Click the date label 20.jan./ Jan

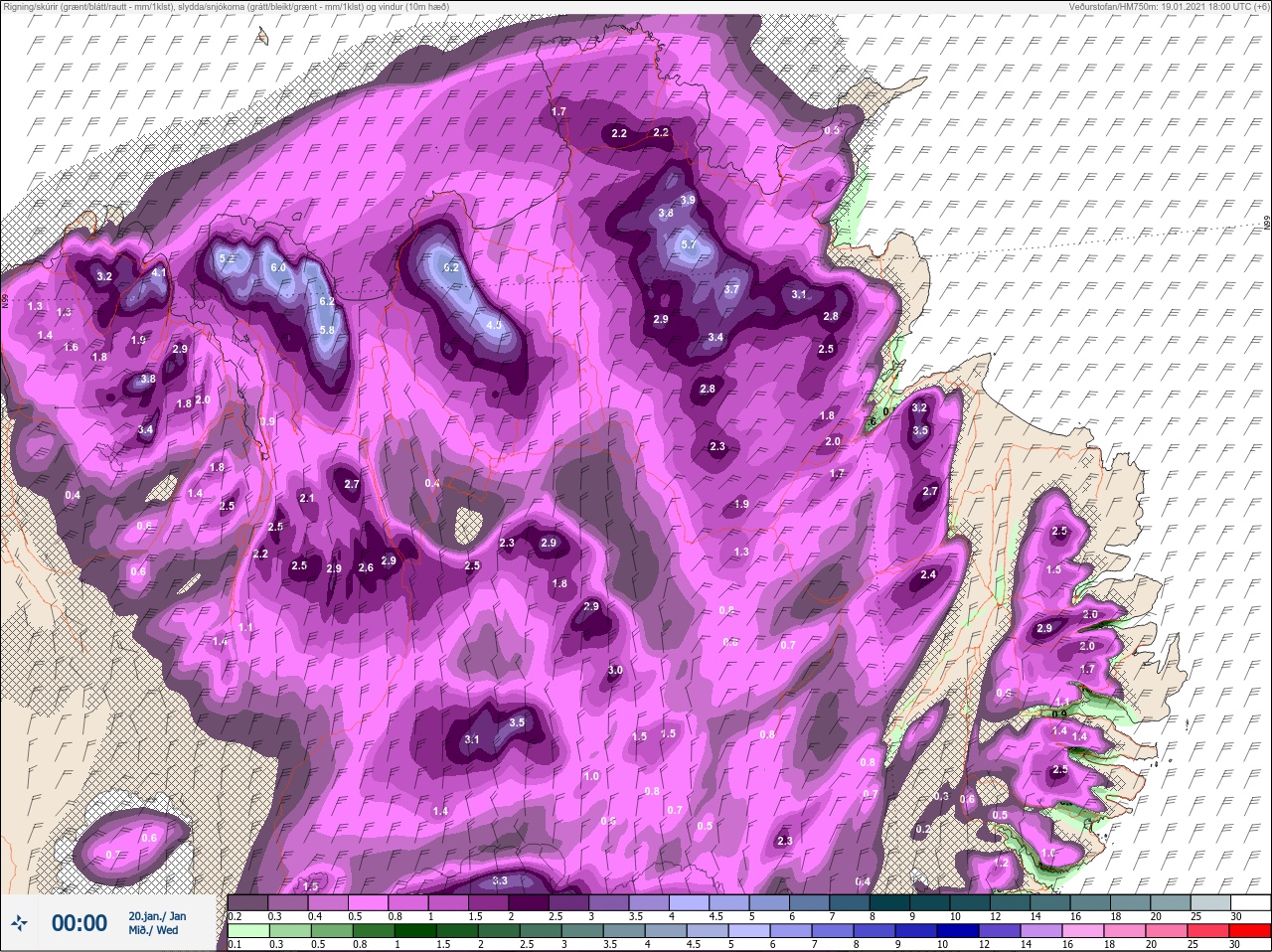click(157, 915)
